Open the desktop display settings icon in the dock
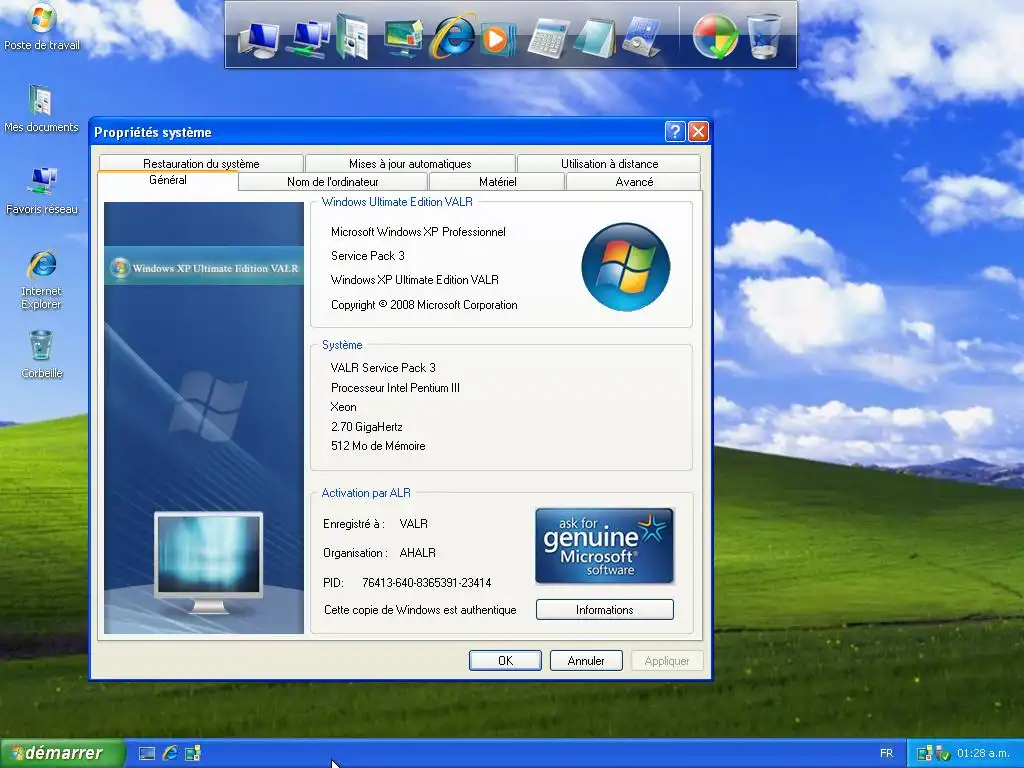Viewport: 1024px width, 768px height. (403, 38)
